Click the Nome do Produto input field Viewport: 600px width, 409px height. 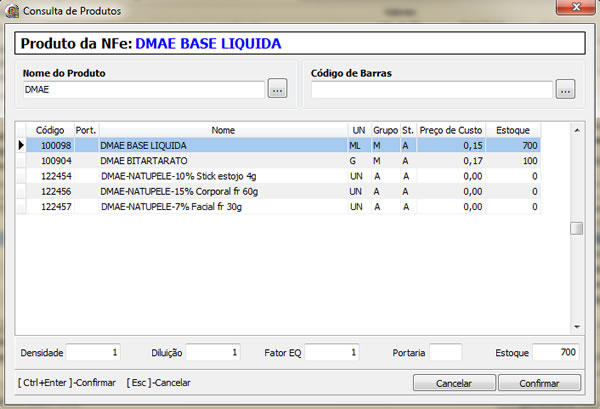point(144,90)
